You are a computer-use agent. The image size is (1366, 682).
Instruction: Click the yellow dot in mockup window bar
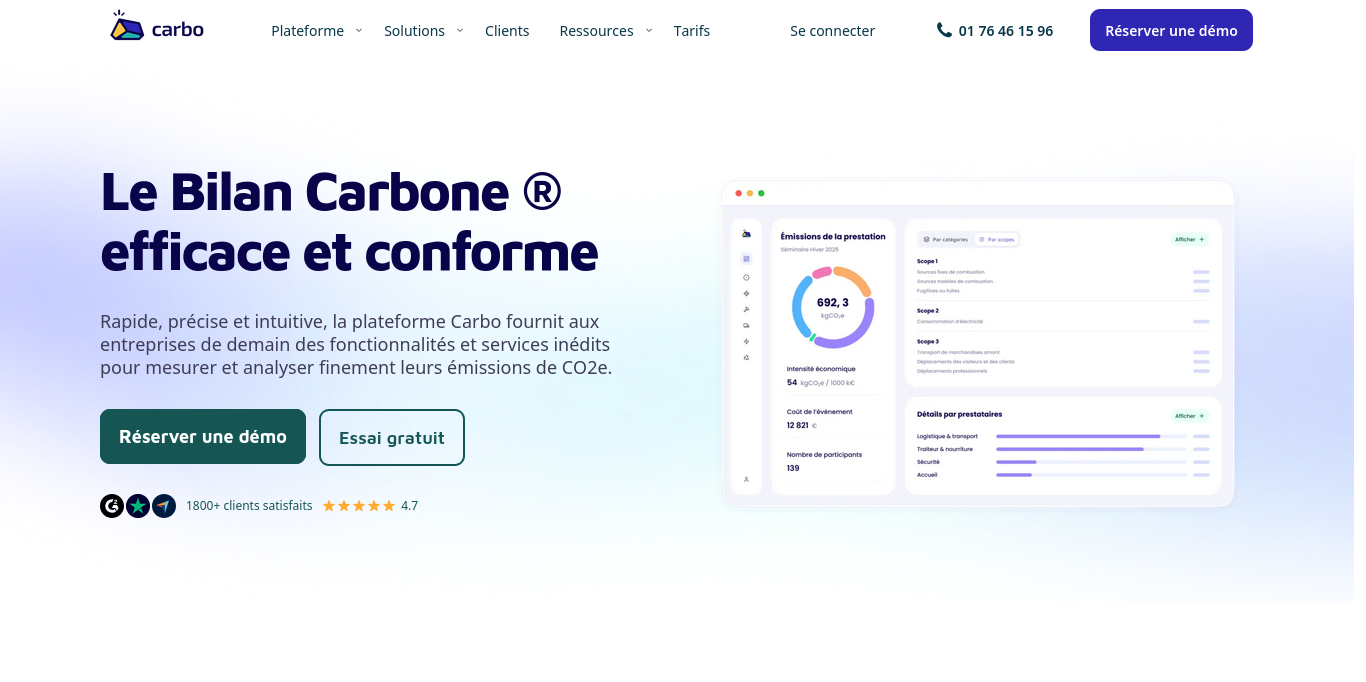[x=750, y=193]
